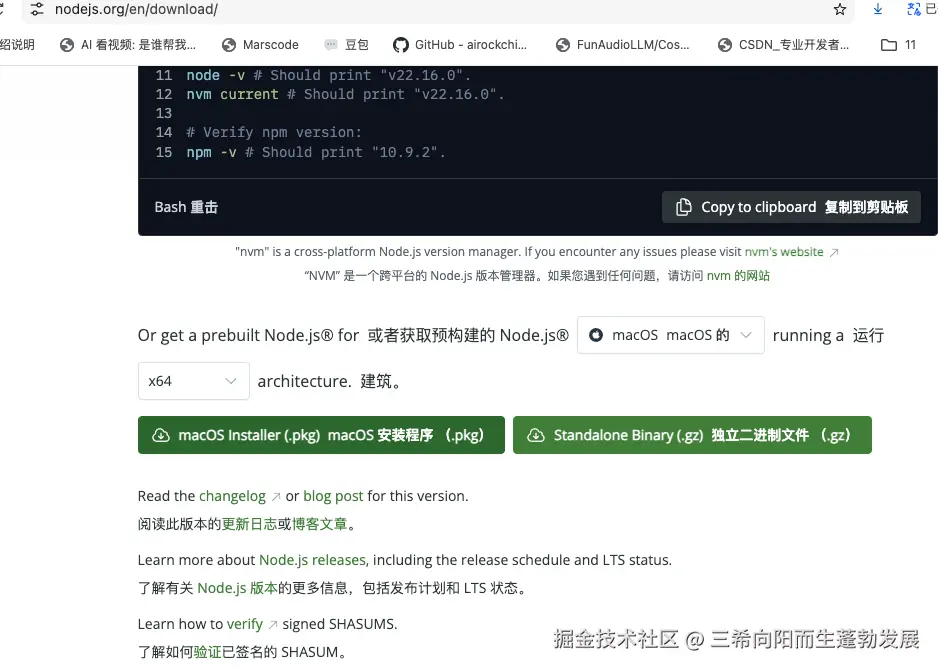The width and height of the screenshot is (938, 669).
Task: Open the Marscode bookmark
Action: [x=260, y=45]
